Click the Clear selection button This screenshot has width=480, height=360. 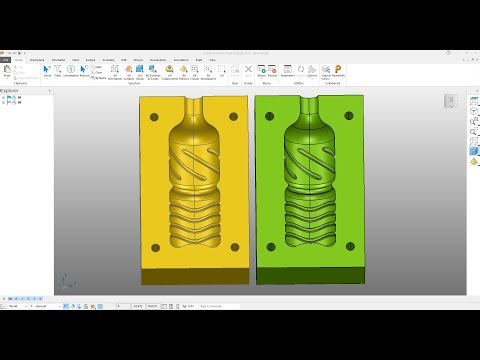pyautogui.click(x=97, y=72)
